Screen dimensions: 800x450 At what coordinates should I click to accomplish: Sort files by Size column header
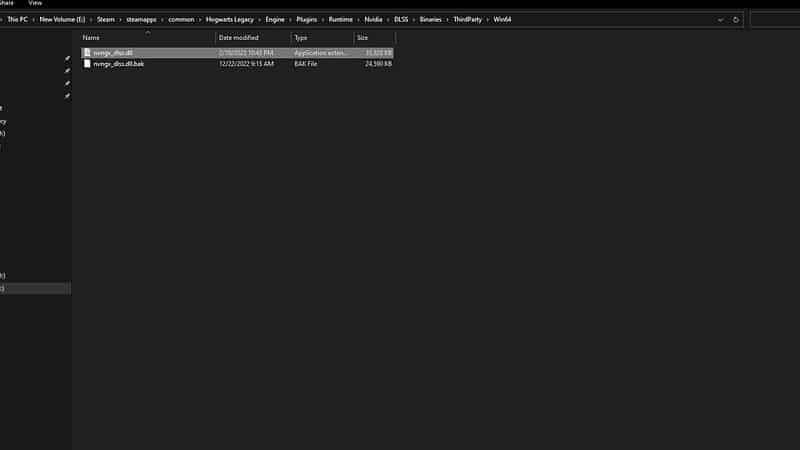point(362,37)
